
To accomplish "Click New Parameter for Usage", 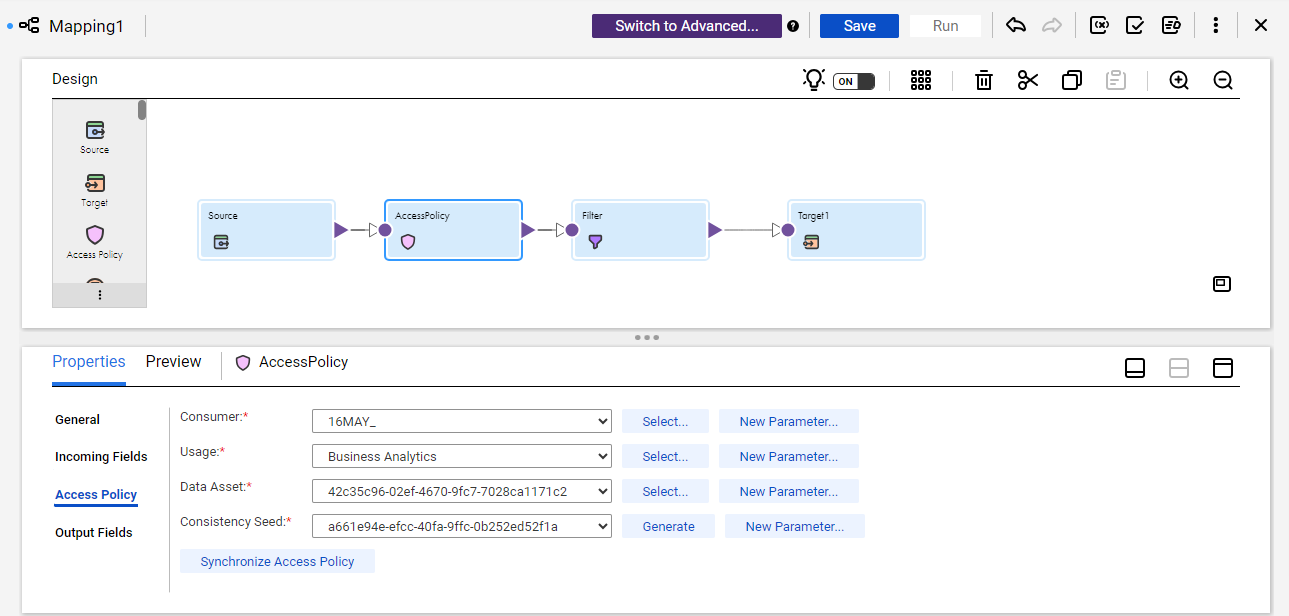I will point(789,457).
